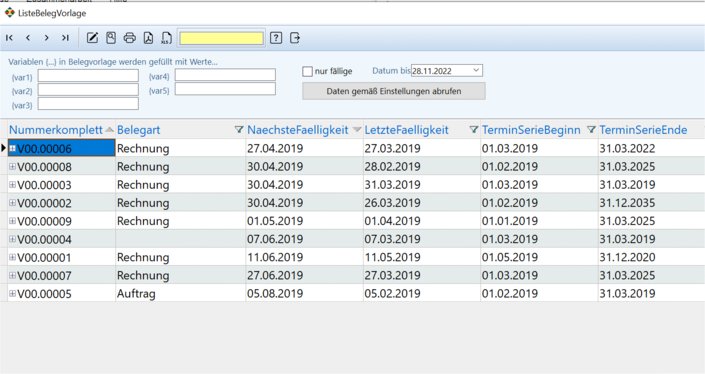Open filter for Belegart column
705x374 pixels.
[239, 129]
